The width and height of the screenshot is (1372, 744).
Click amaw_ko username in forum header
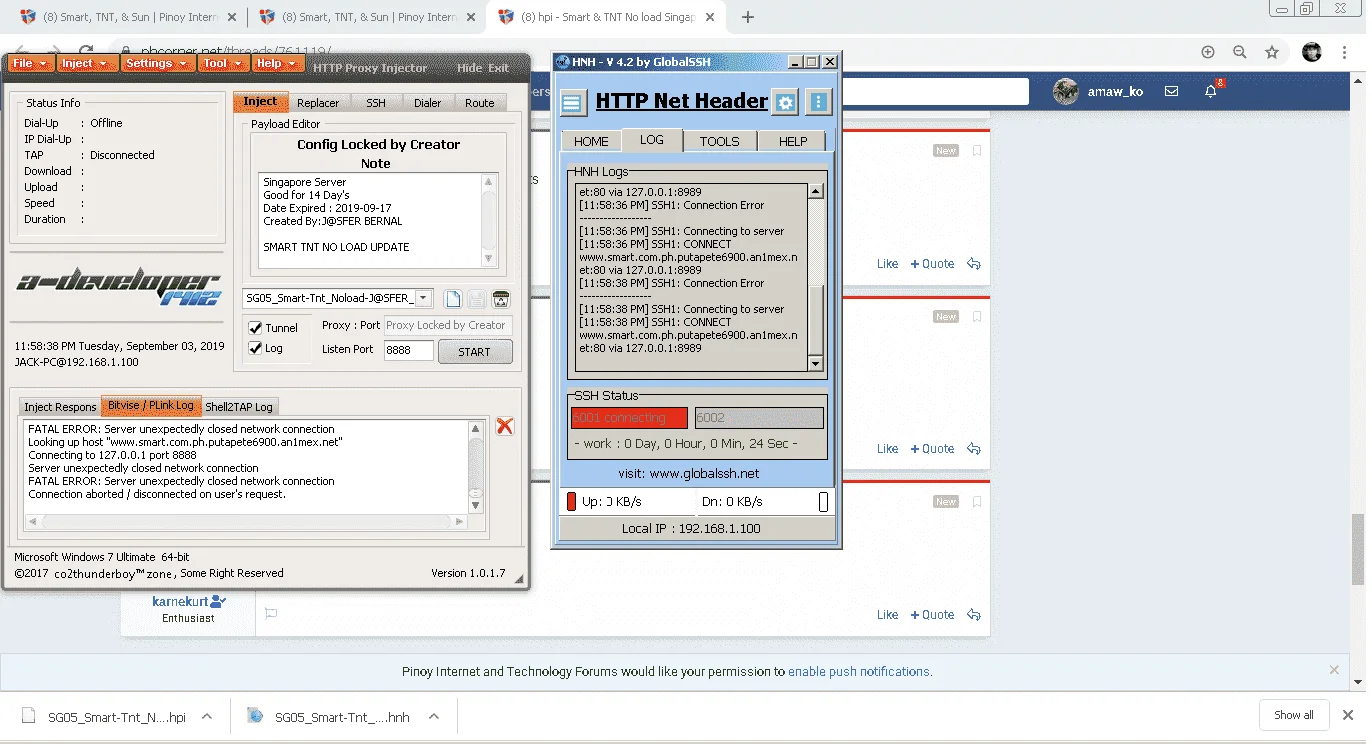[1115, 91]
